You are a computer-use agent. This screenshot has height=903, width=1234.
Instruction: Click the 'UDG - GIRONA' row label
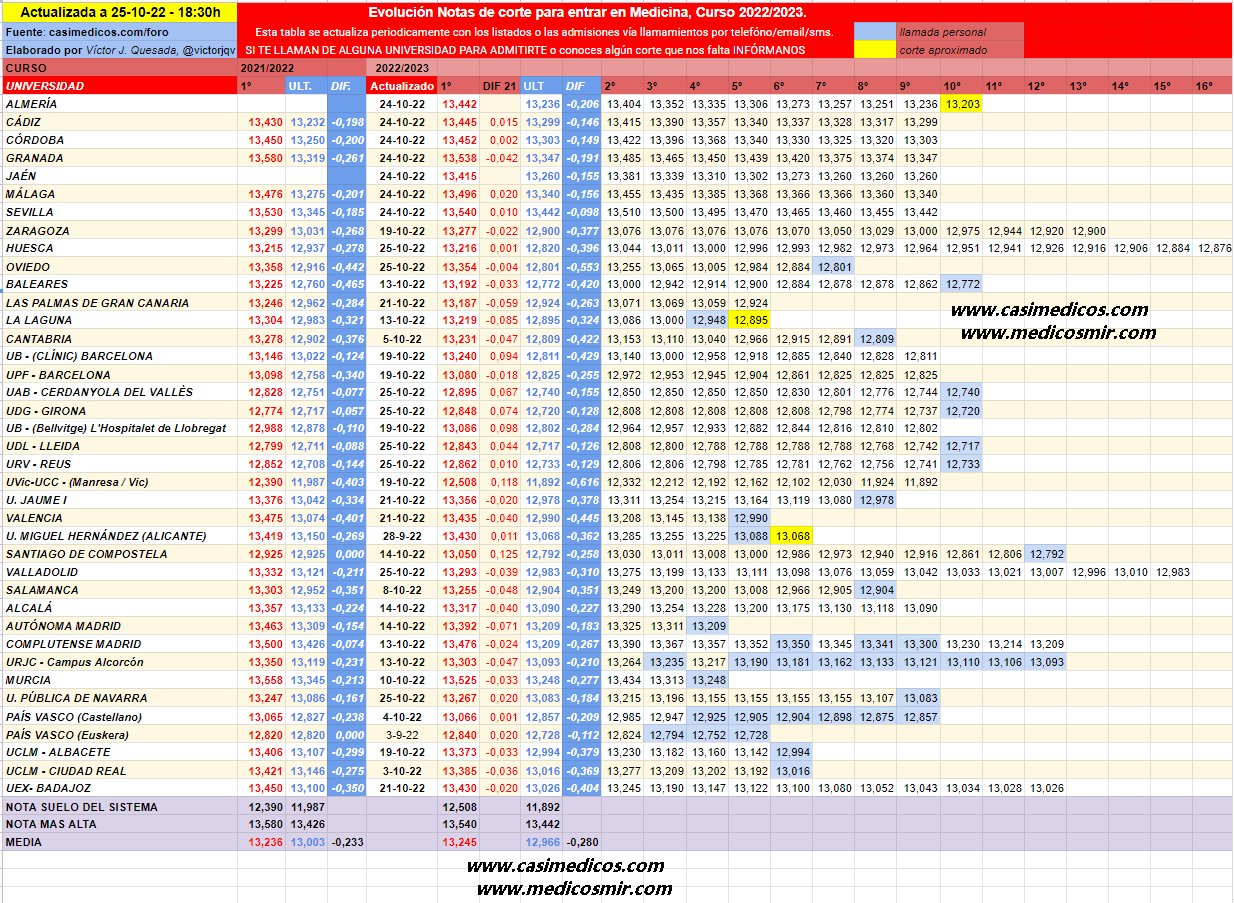(119, 411)
